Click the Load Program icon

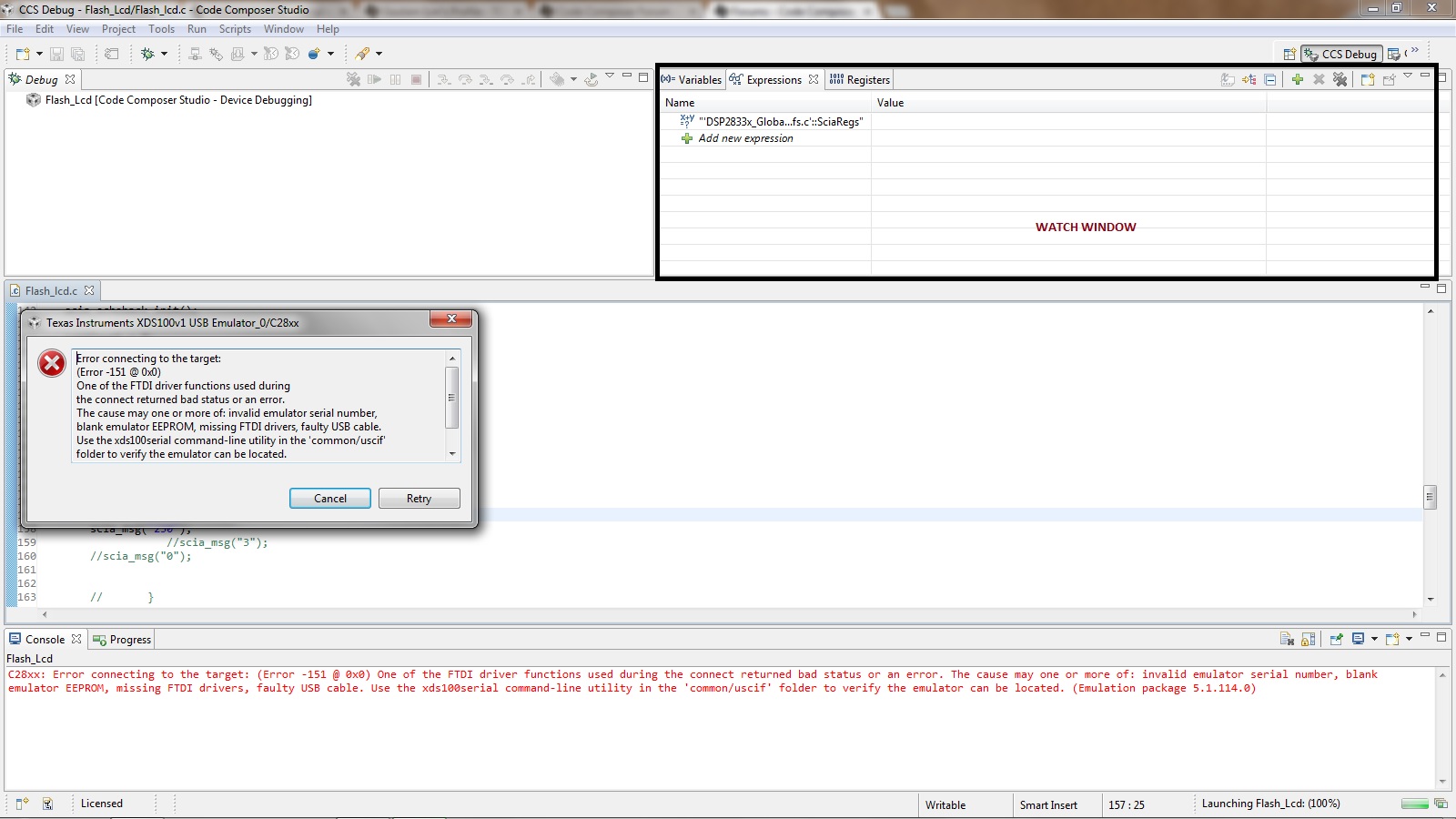pyautogui.click(x=238, y=54)
